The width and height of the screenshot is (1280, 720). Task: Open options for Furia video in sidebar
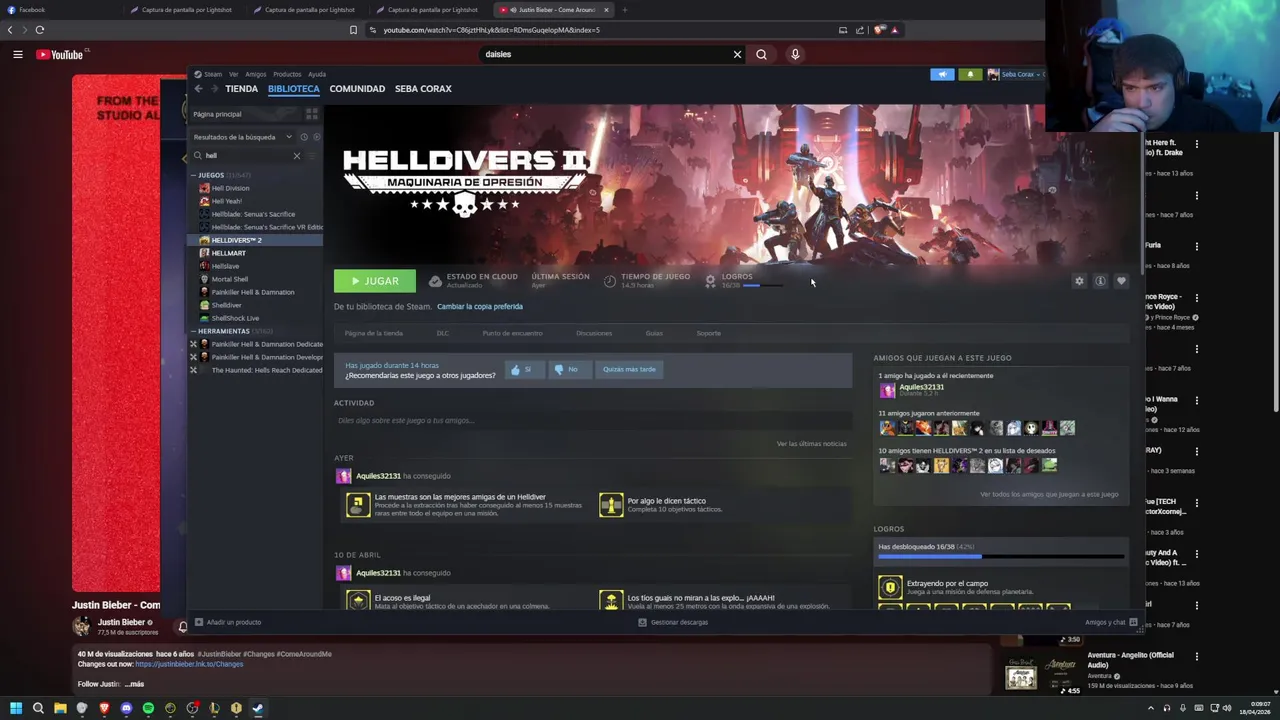coord(1196,246)
